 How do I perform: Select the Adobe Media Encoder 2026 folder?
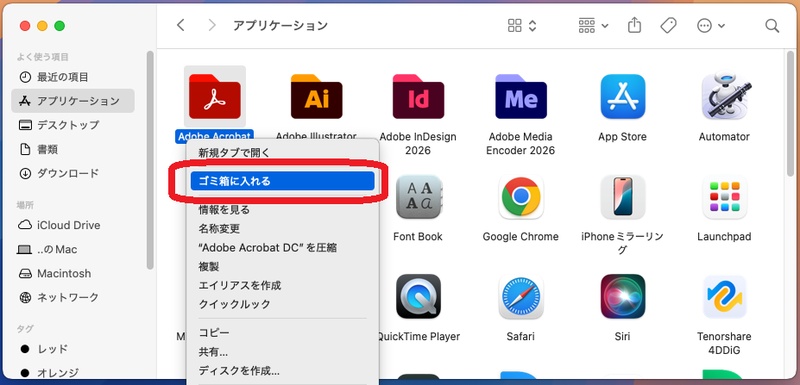click(520, 96)
